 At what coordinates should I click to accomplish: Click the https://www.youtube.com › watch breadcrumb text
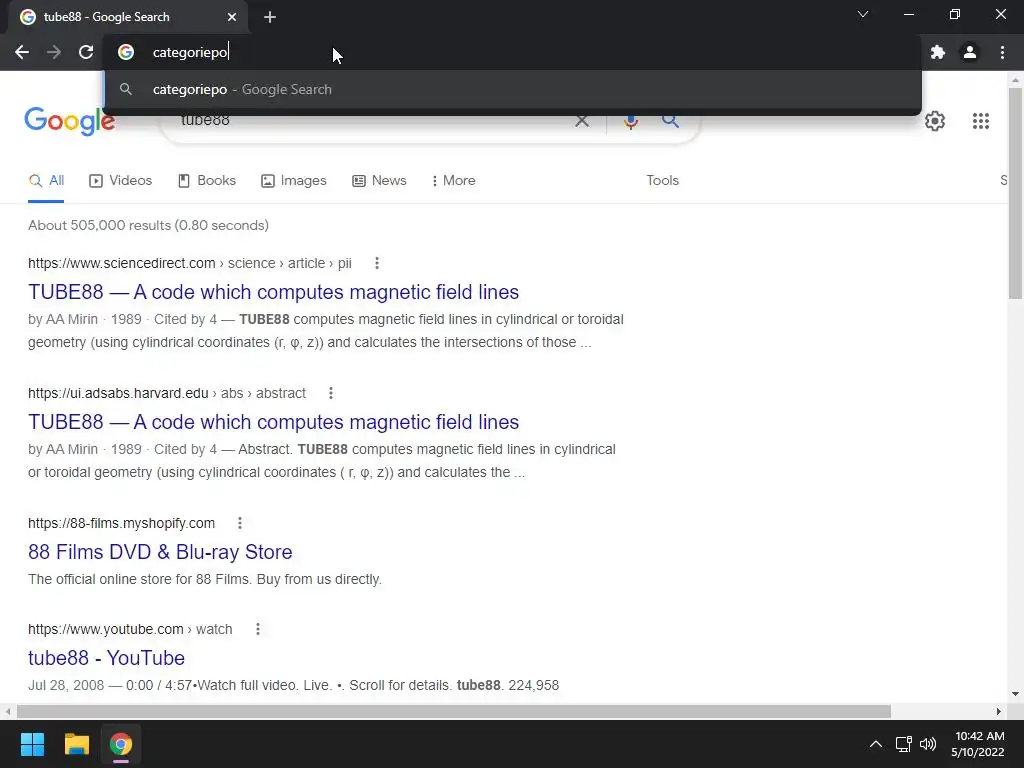click(130, 629)
